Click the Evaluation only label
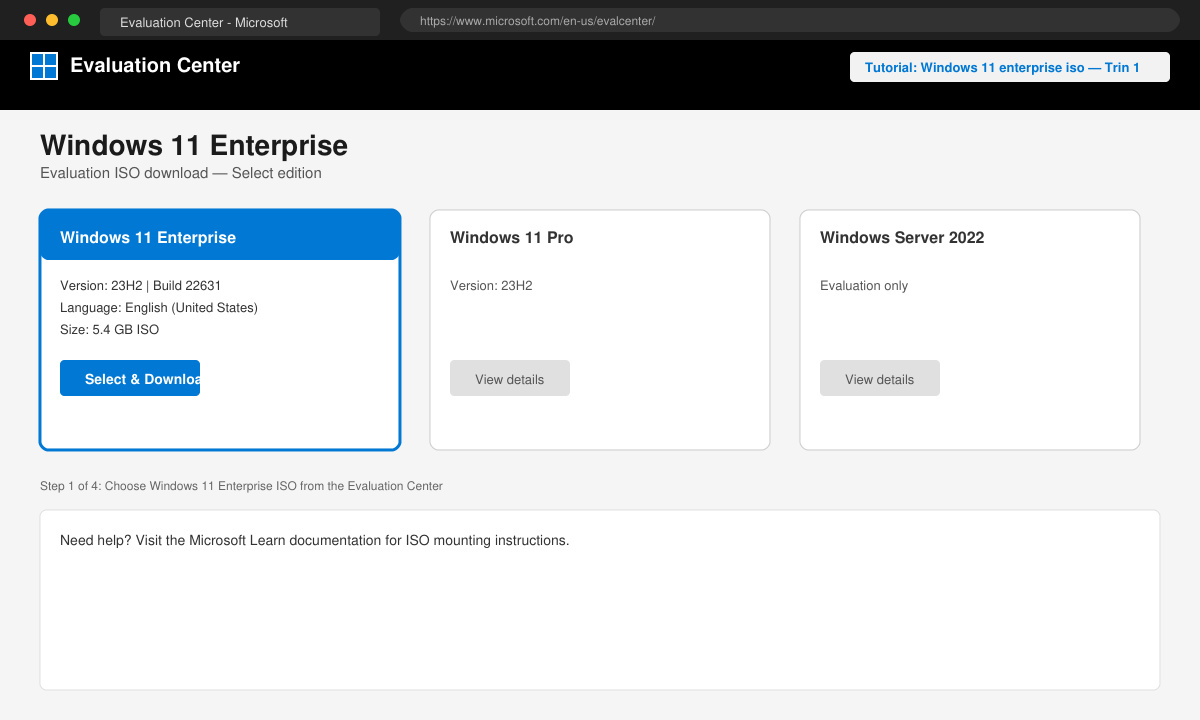 [864, 286]
